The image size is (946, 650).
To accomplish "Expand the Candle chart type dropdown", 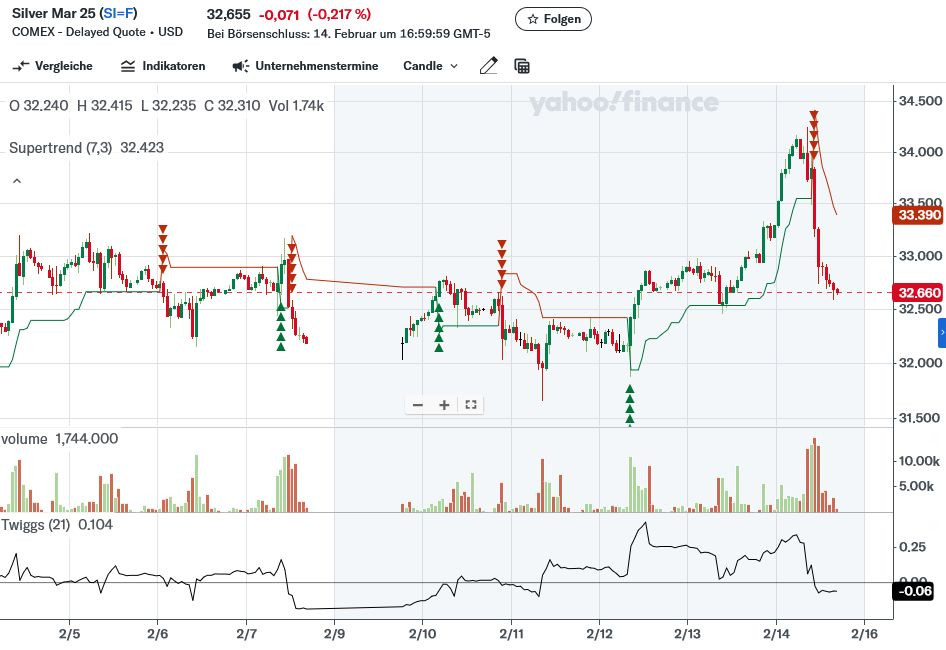I will pyautogui.click(x=430, y=66).
